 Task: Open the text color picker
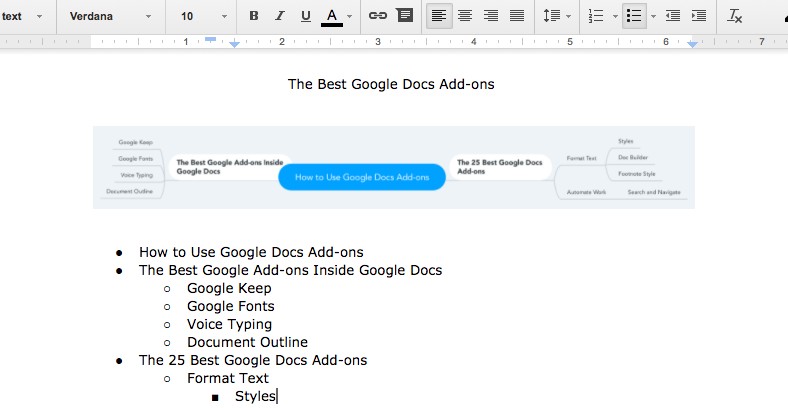pos(336,16)
